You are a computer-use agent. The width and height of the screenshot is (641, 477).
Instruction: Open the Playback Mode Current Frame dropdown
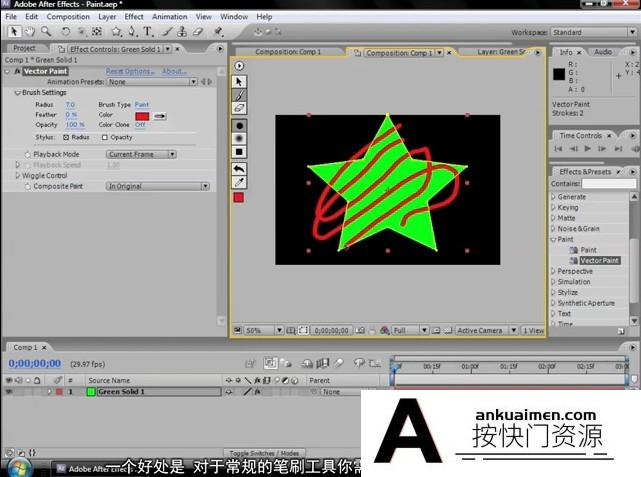click(x=141, y=155)
